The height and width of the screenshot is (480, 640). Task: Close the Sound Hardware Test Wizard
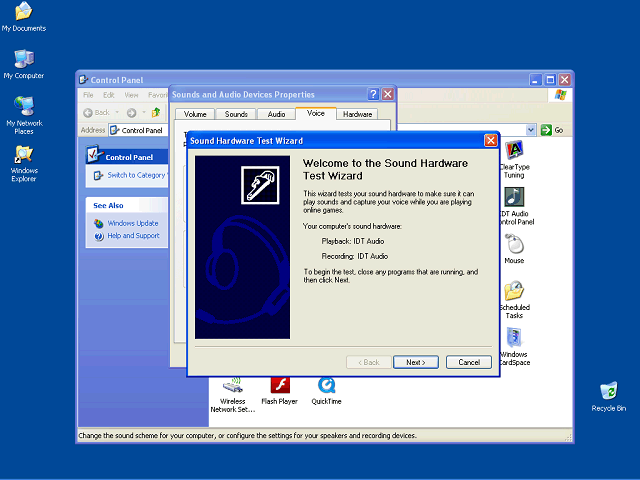[x=491, y=140]
